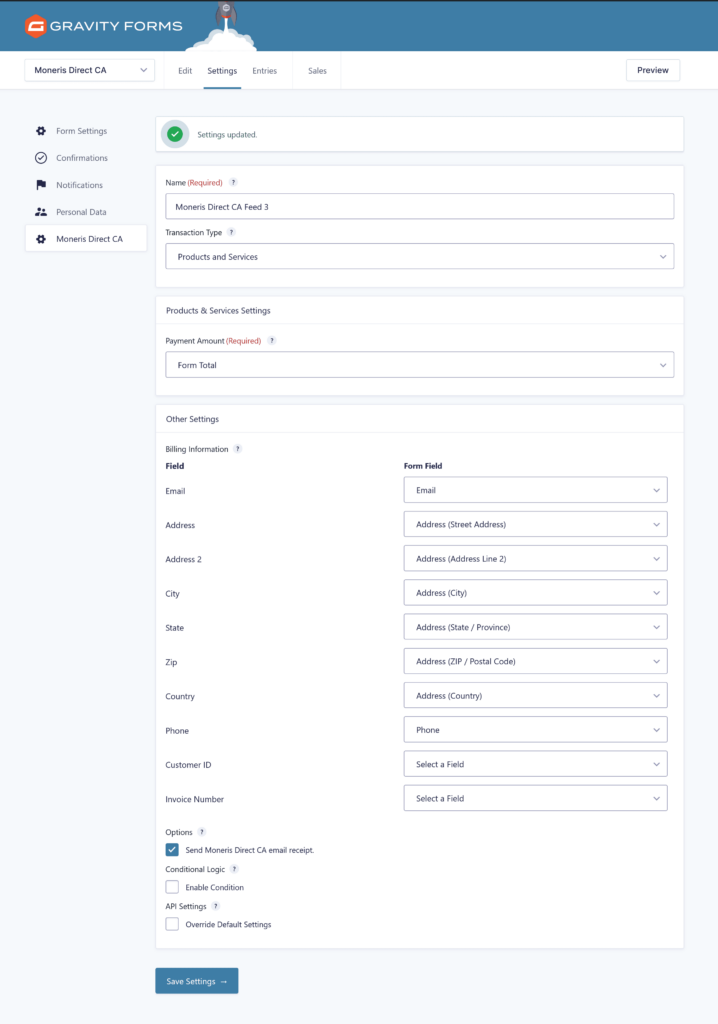This screenshot has height=1024, width=718.
Task: Check the Enable Condition checkbox
Action: click(x=172, y=887)
